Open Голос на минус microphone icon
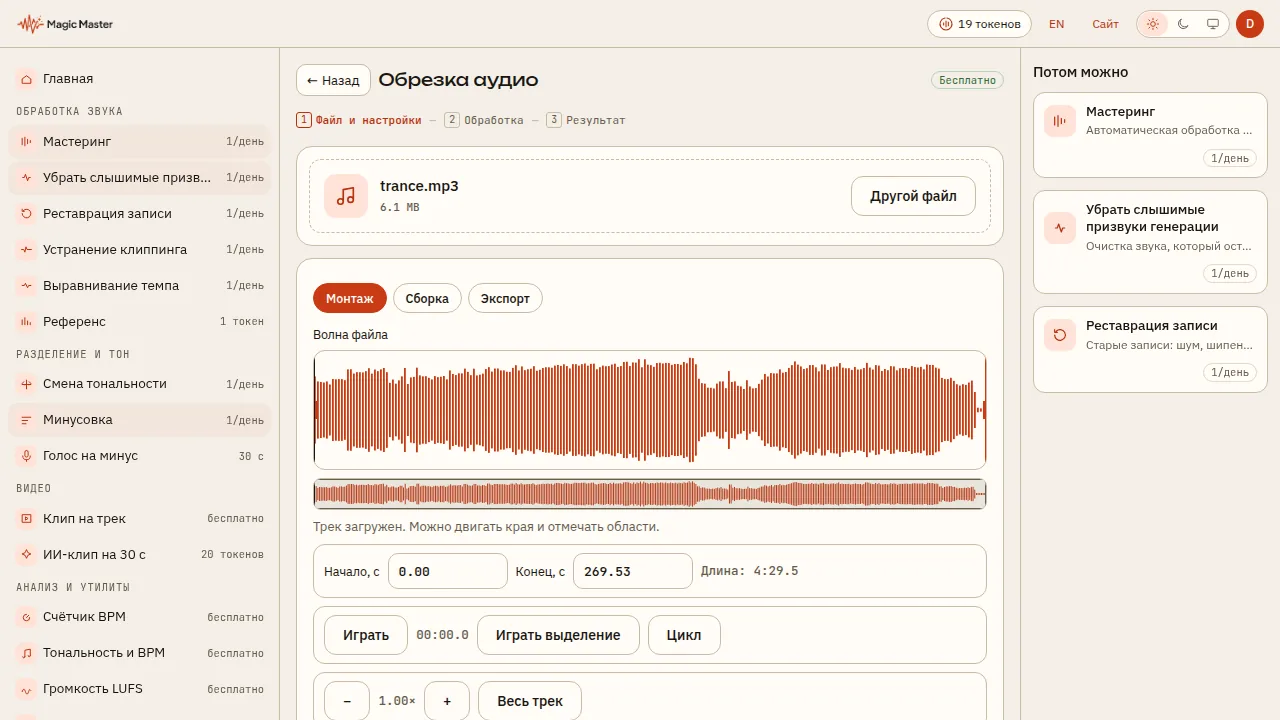This screenshot has height=720, width=1280. coord(26,456)
